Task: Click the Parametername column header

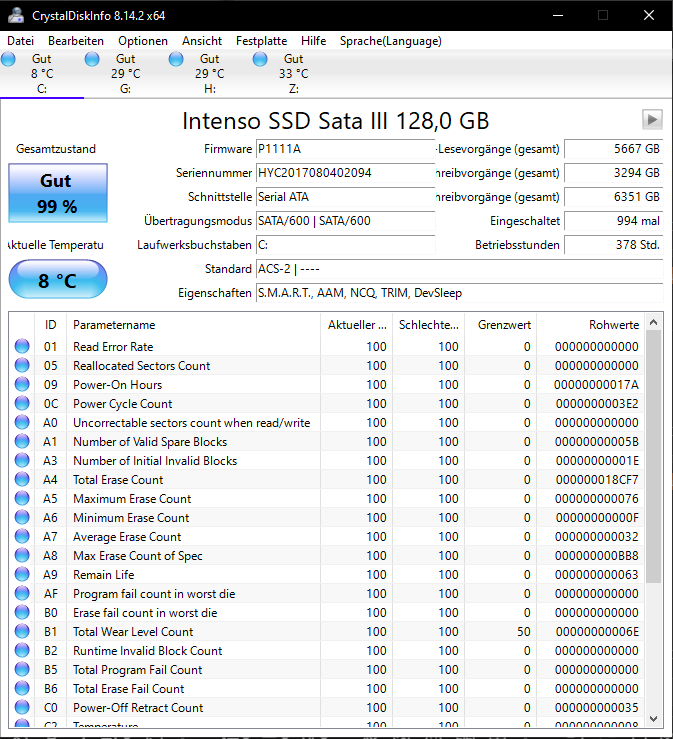Action: [193, 325]
